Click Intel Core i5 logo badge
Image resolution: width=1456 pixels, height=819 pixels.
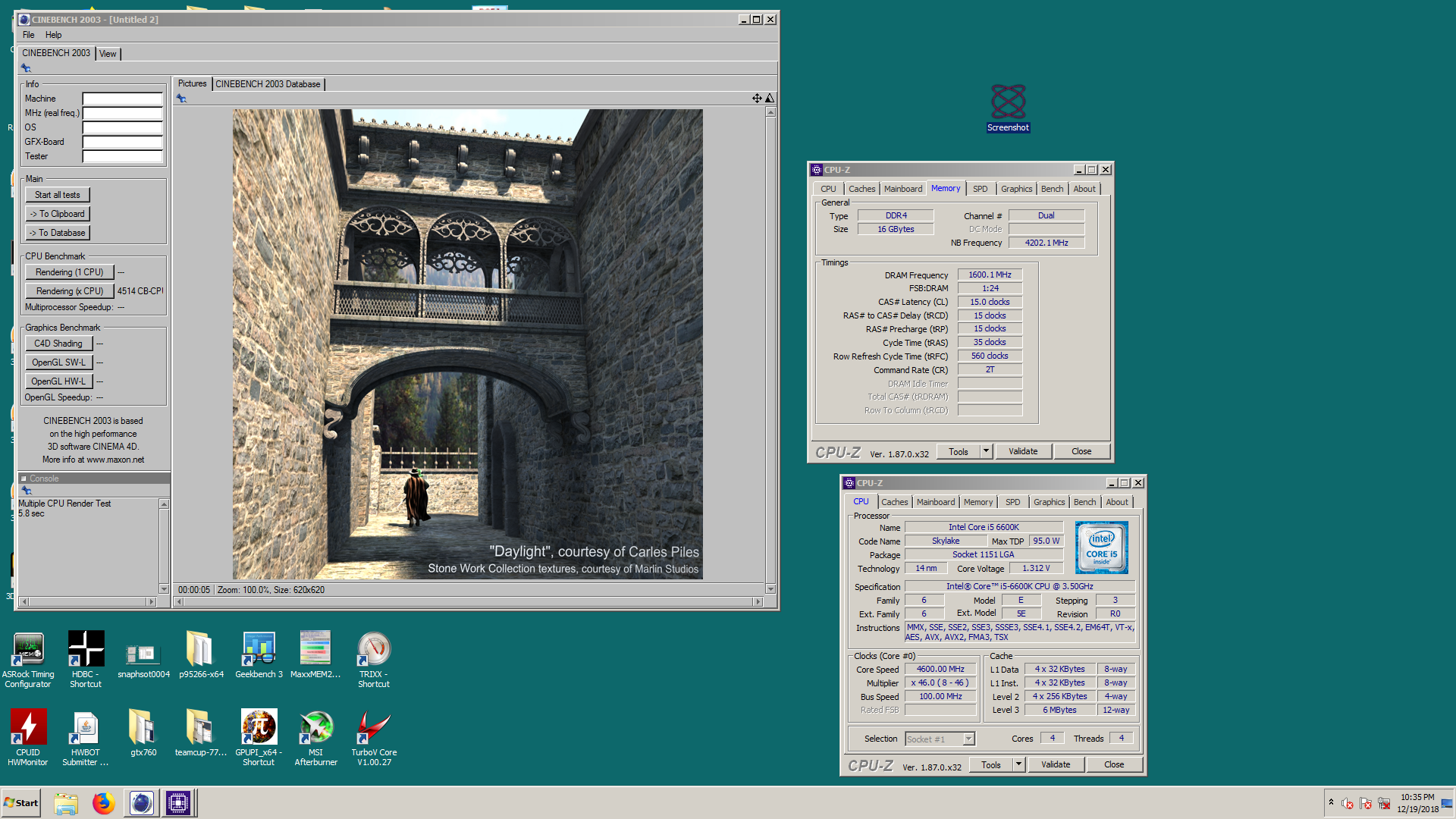(1101, 547)
